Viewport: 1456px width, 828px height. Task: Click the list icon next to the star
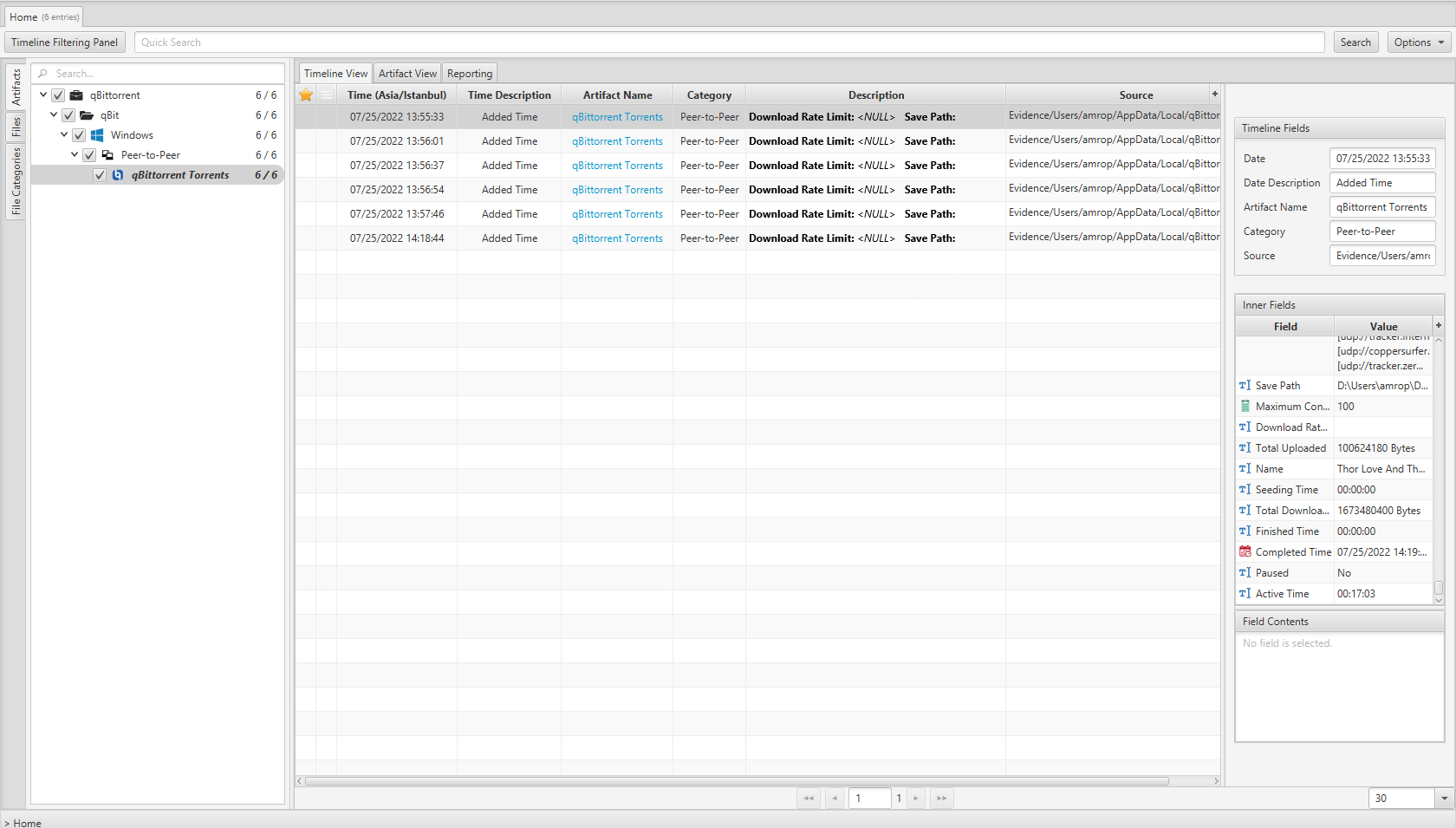pos(326,95)
